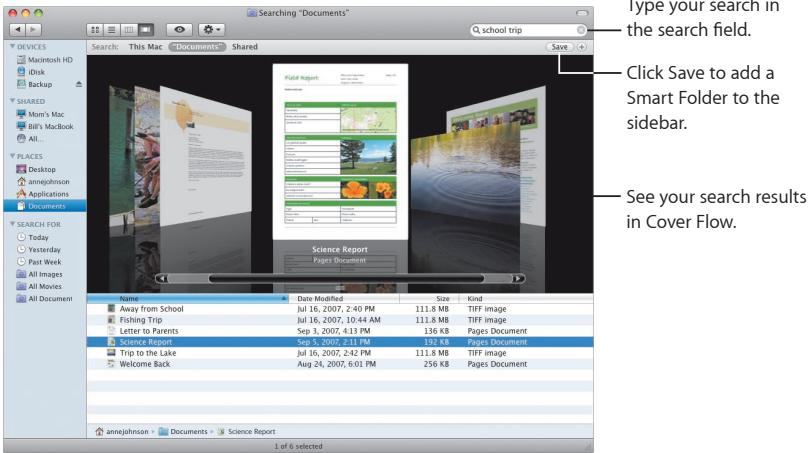This screenshot has width=809, height=453.
Task: Collapse the SHARED sidebar section
Action: [12, 101]
